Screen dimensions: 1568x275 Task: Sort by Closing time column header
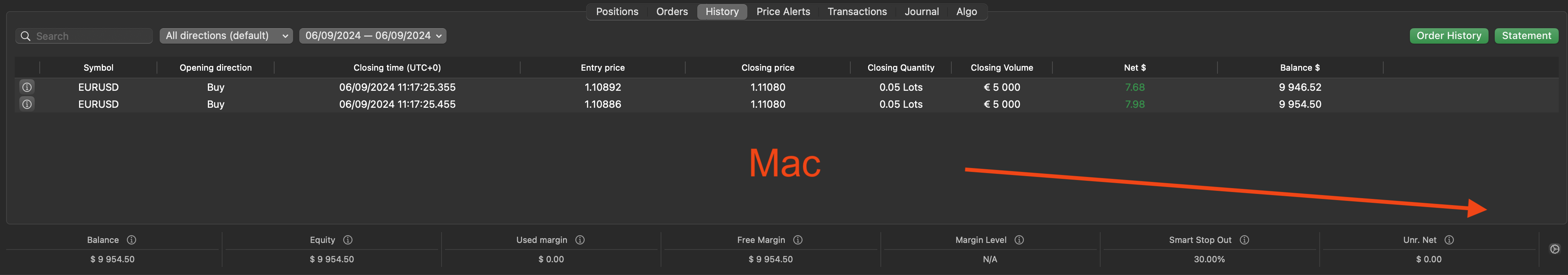[397, 68]
